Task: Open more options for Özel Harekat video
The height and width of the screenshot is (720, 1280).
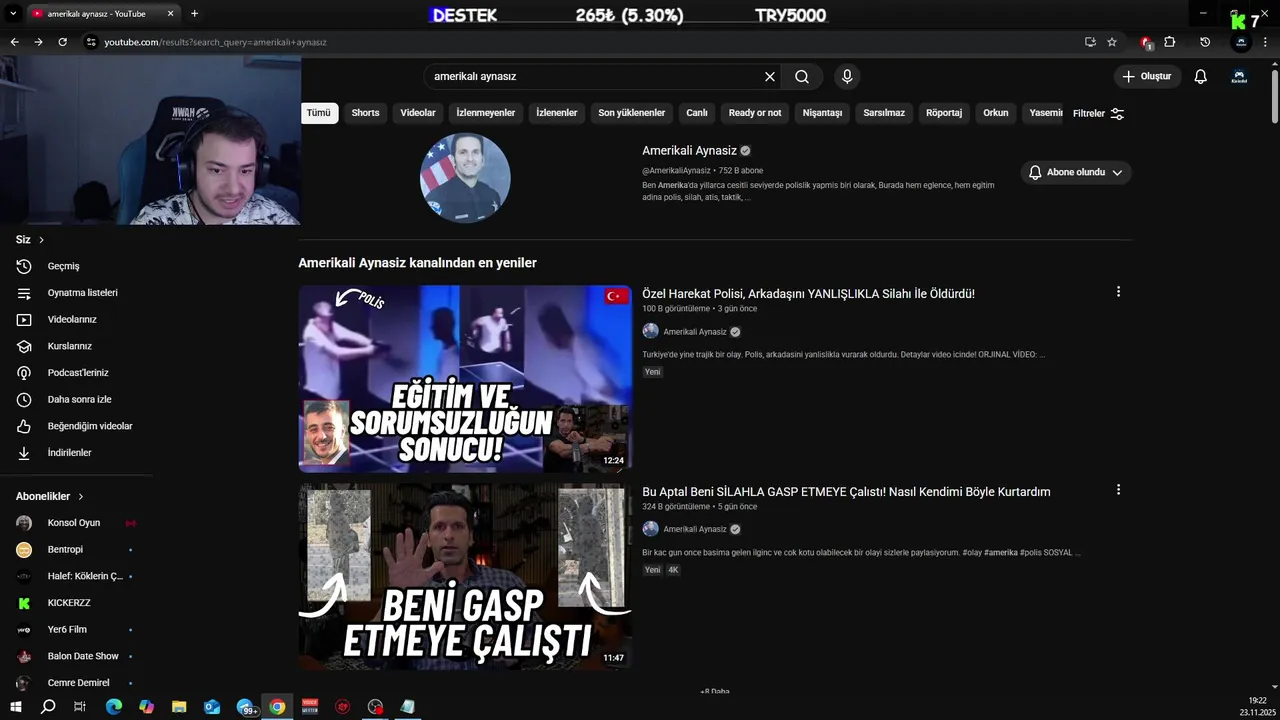Action: tap(1118, 292)
